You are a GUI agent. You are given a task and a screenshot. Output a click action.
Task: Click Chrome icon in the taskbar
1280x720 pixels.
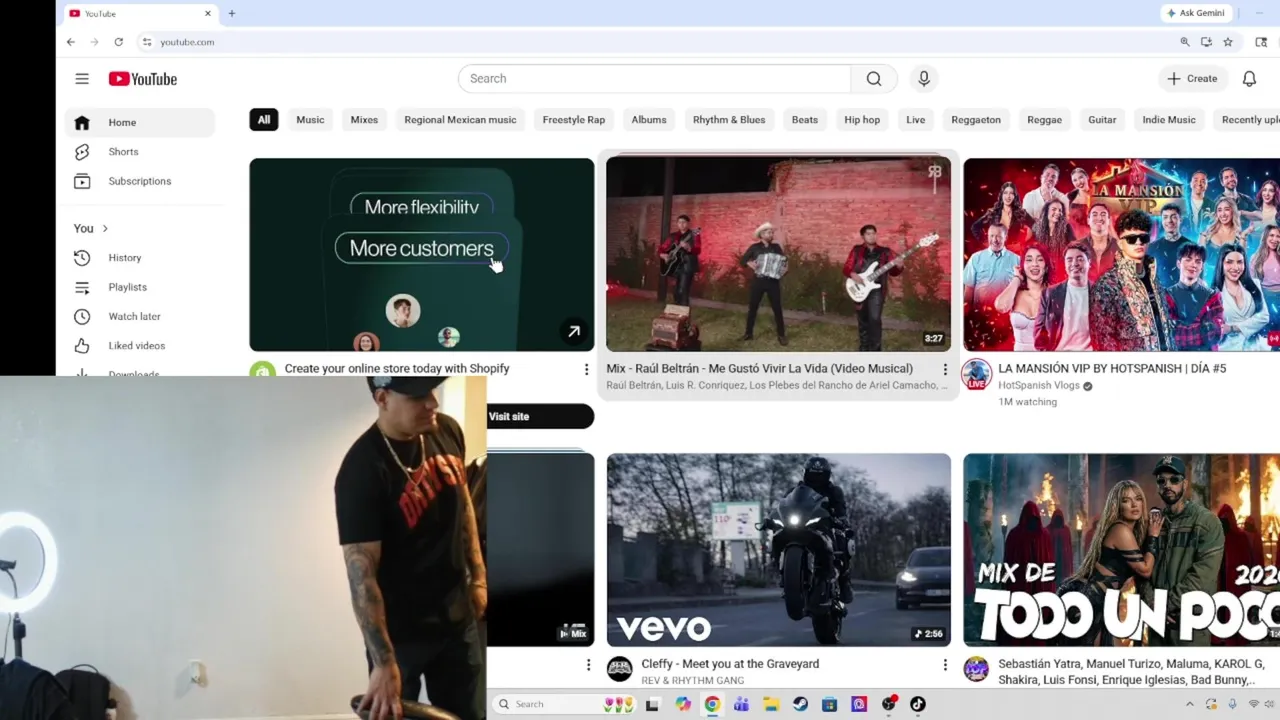point(712,704)
